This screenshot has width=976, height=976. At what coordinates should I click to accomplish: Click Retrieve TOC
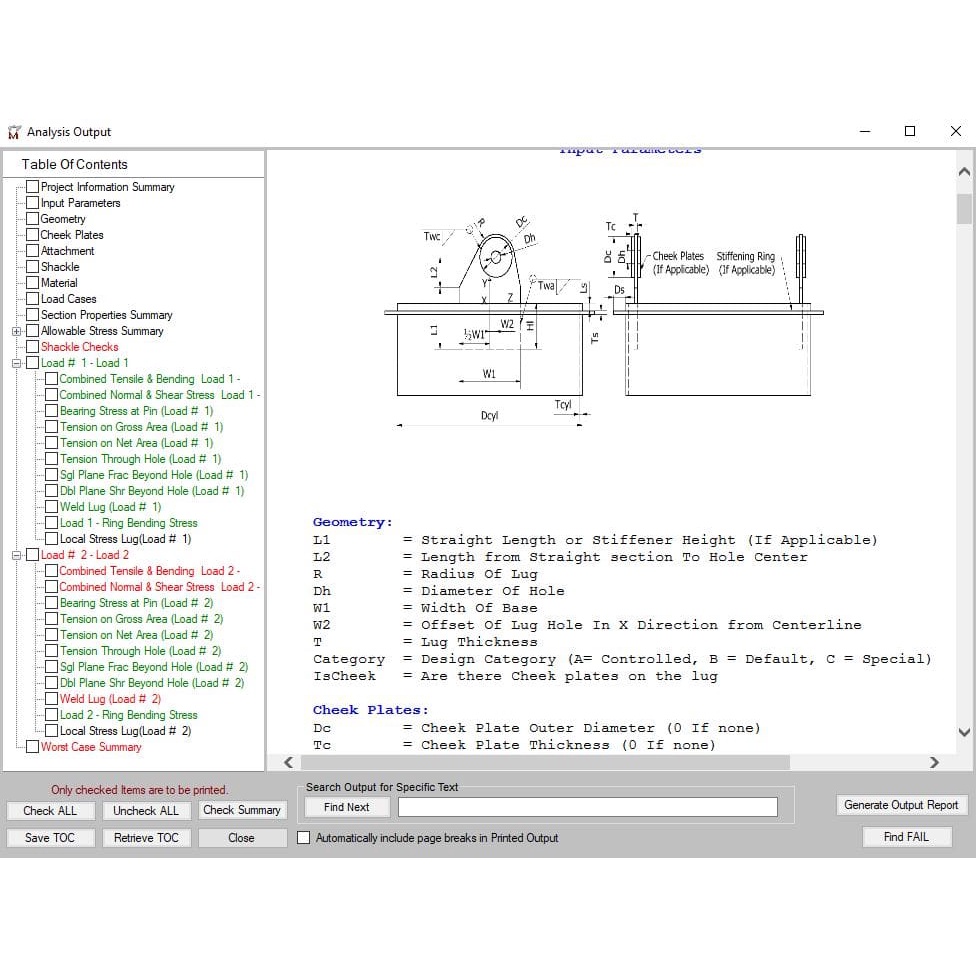(x=146, y=838)
